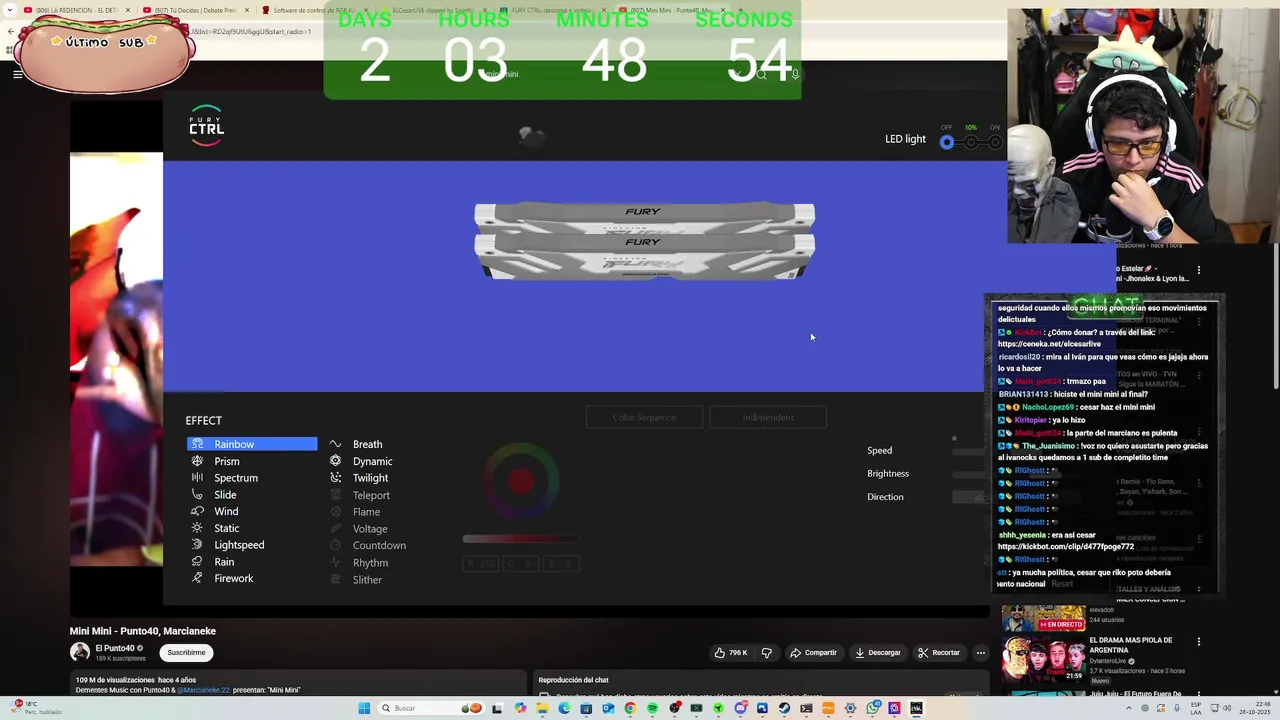Open the El Punto40 channel name
Screen dimensions: 1280x720
point(116,648)
